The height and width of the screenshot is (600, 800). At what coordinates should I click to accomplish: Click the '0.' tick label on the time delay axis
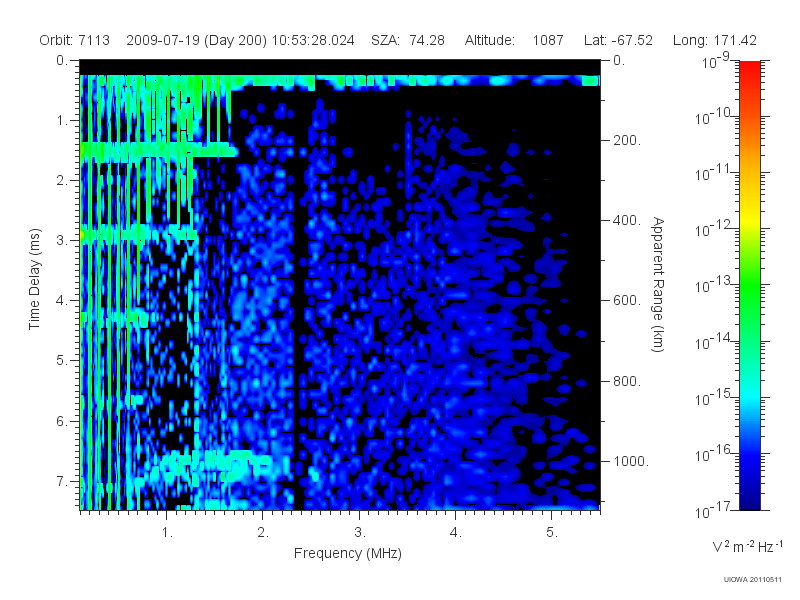(x=62, y=60)
